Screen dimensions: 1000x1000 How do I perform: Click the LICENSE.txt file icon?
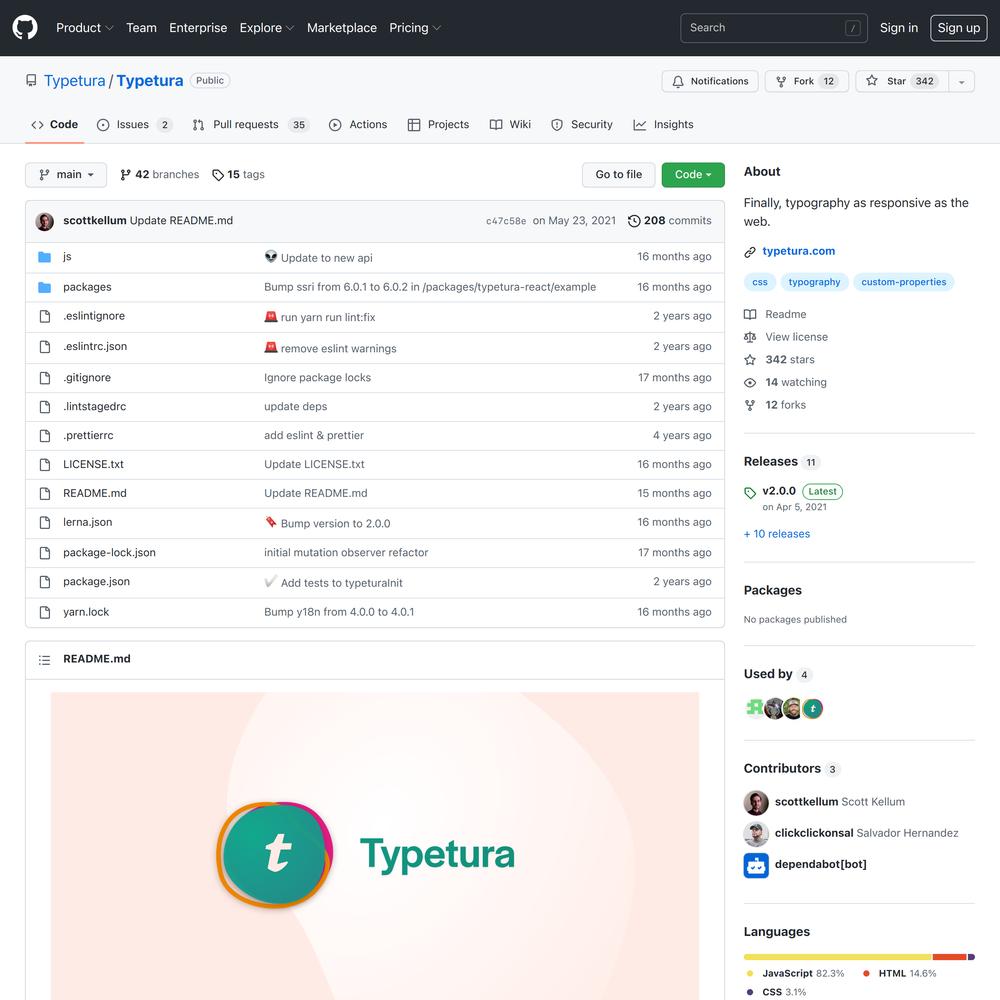45,465
